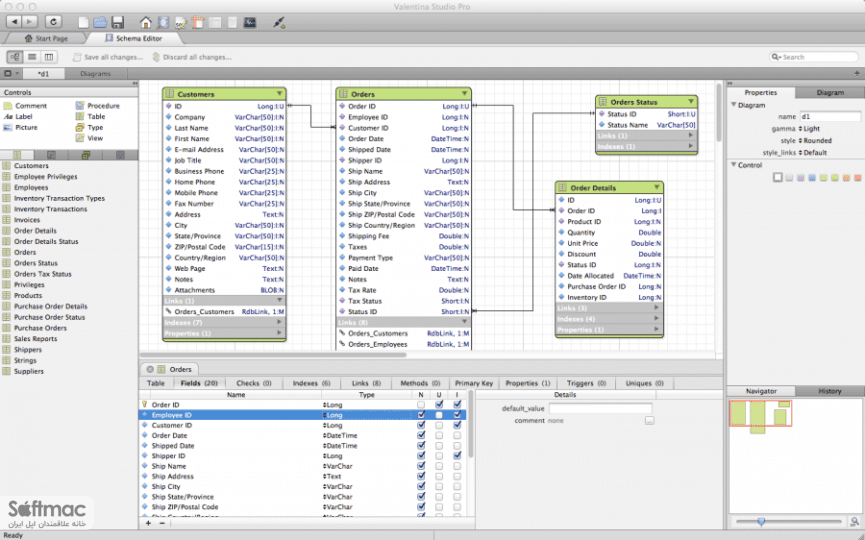865x540 pixels.
Task: Click Discard all changes button
Action: [192, 57]
